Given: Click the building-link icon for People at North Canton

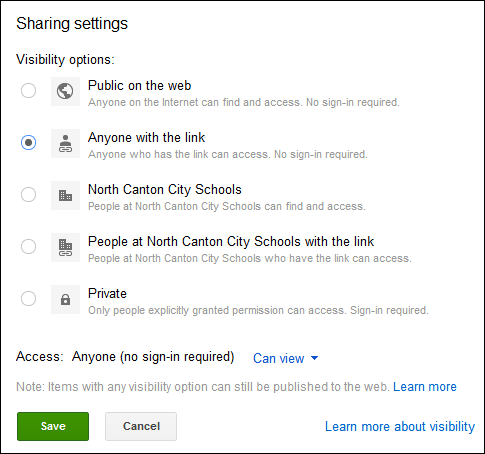Looking at the screenshot, I should click(65, 247).
